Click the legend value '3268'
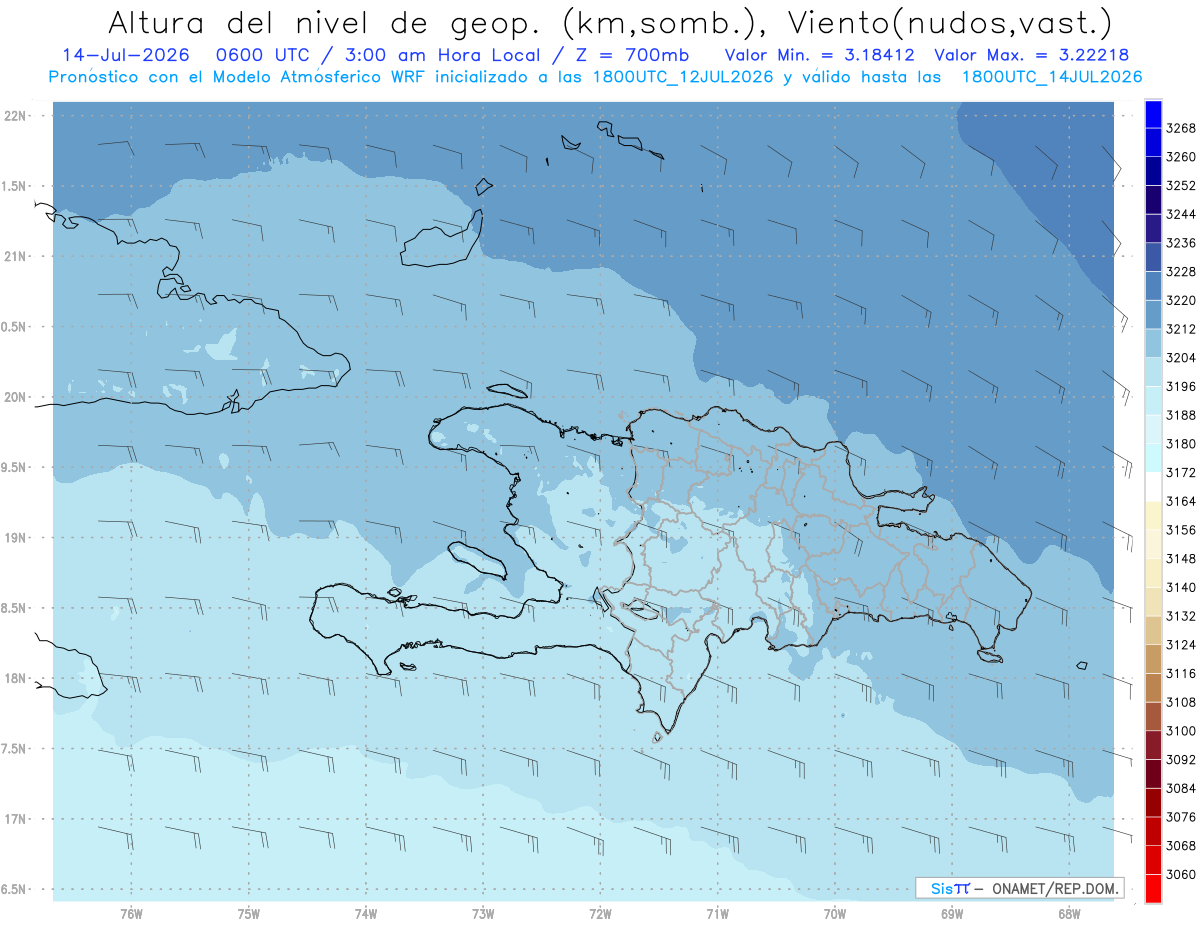 1180,128
